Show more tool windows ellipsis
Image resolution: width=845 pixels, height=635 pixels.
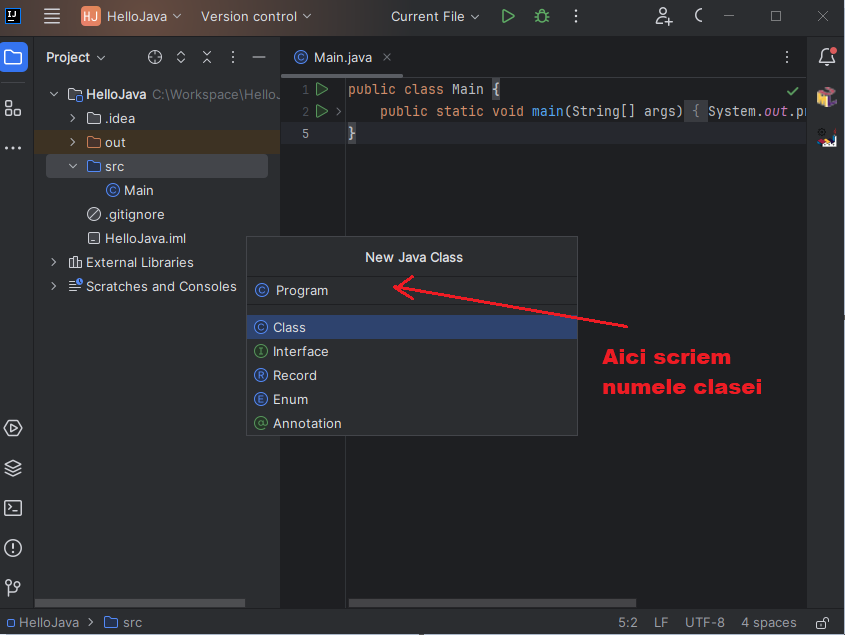[13, 148]
